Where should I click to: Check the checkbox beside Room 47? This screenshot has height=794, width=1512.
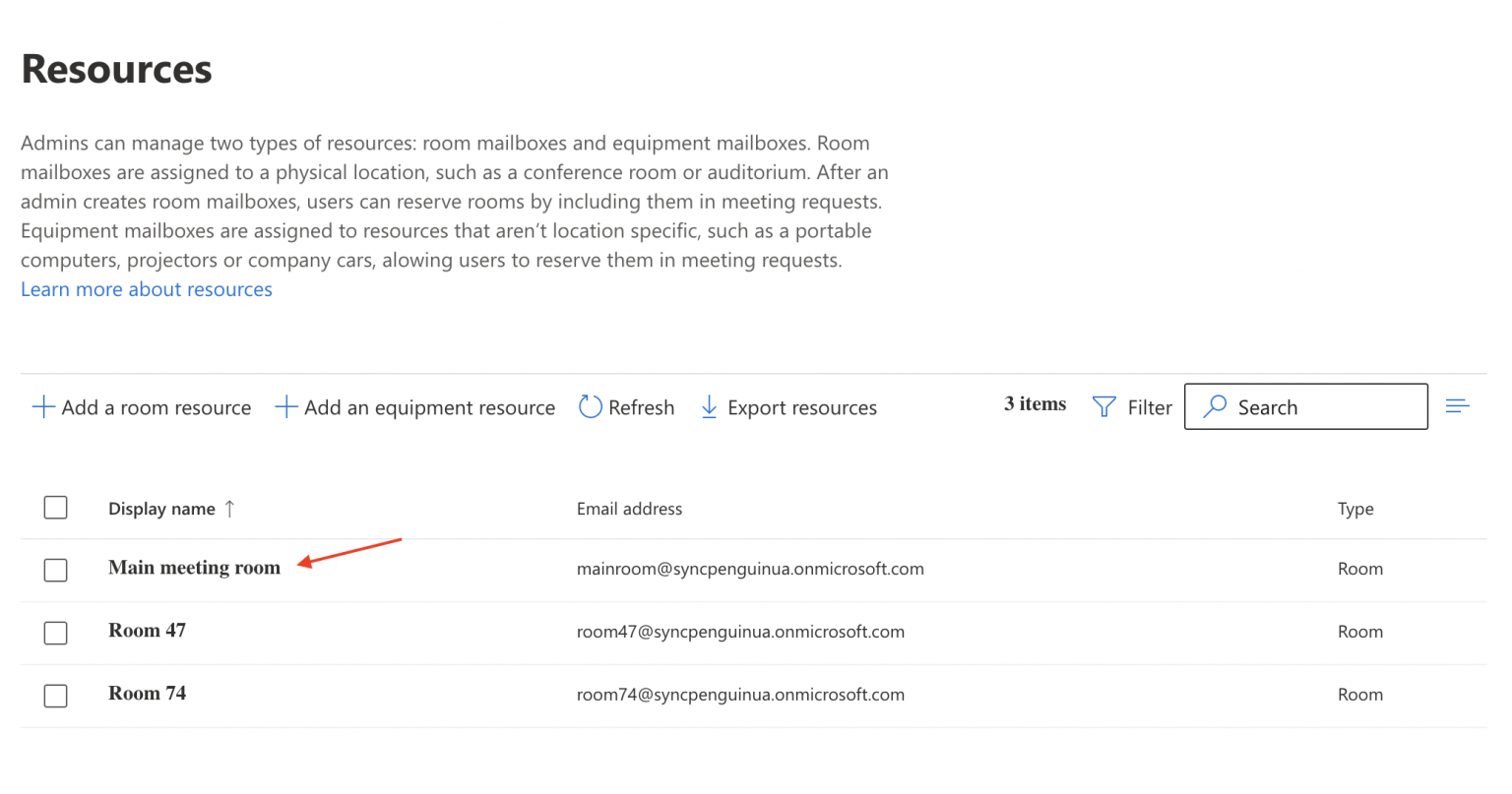coord(55,633)
